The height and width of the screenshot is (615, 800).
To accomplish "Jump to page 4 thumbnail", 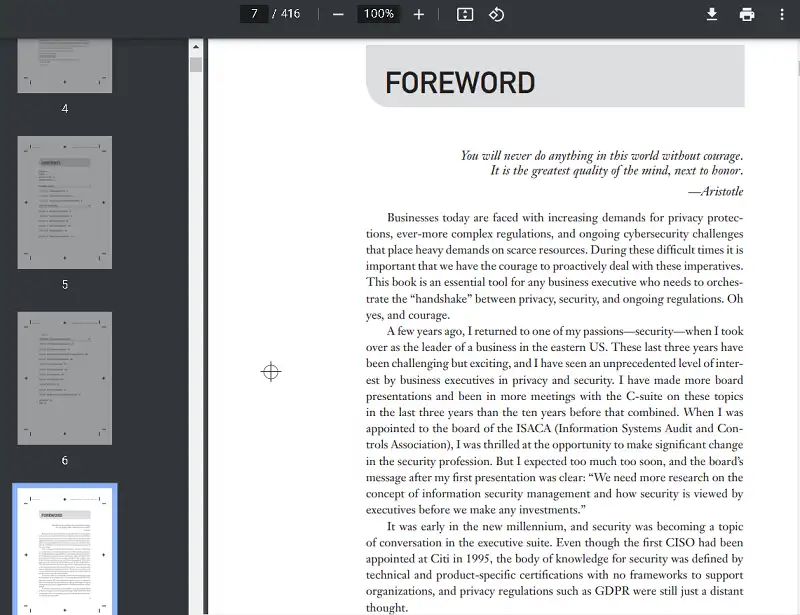I will point(65,65).
